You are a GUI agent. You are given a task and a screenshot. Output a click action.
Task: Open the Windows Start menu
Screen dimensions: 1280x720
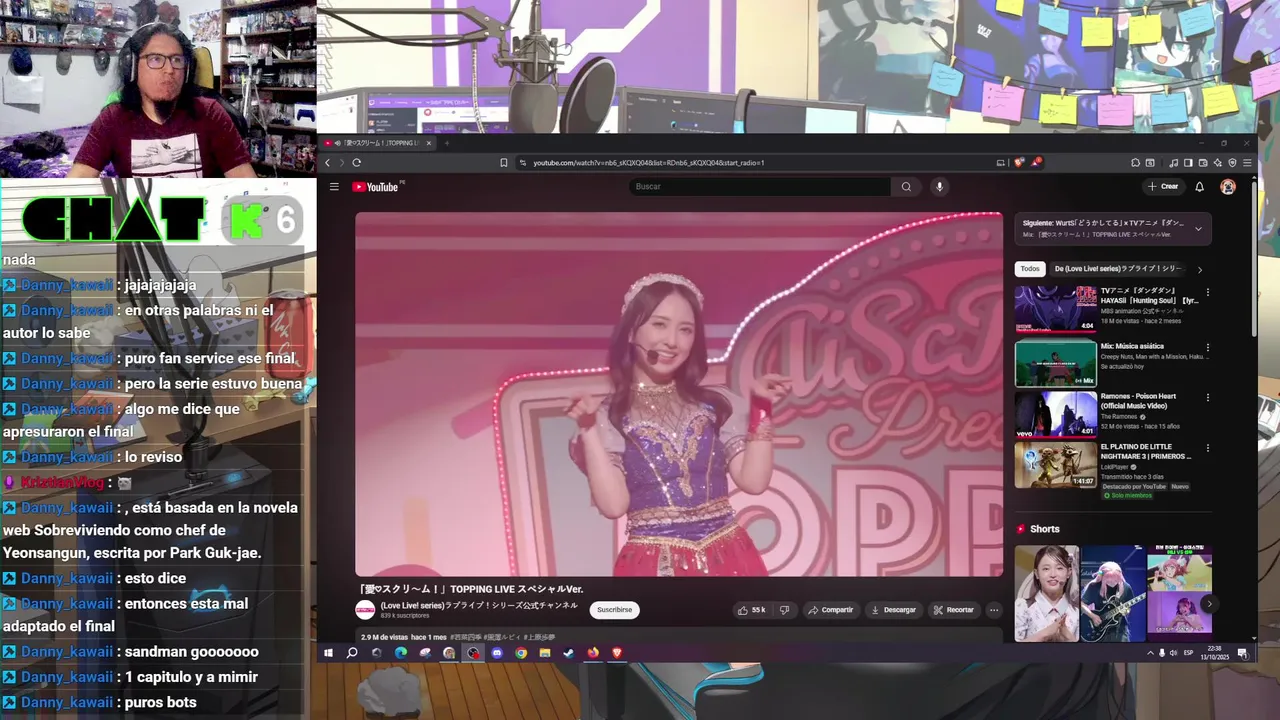(328, 653)
